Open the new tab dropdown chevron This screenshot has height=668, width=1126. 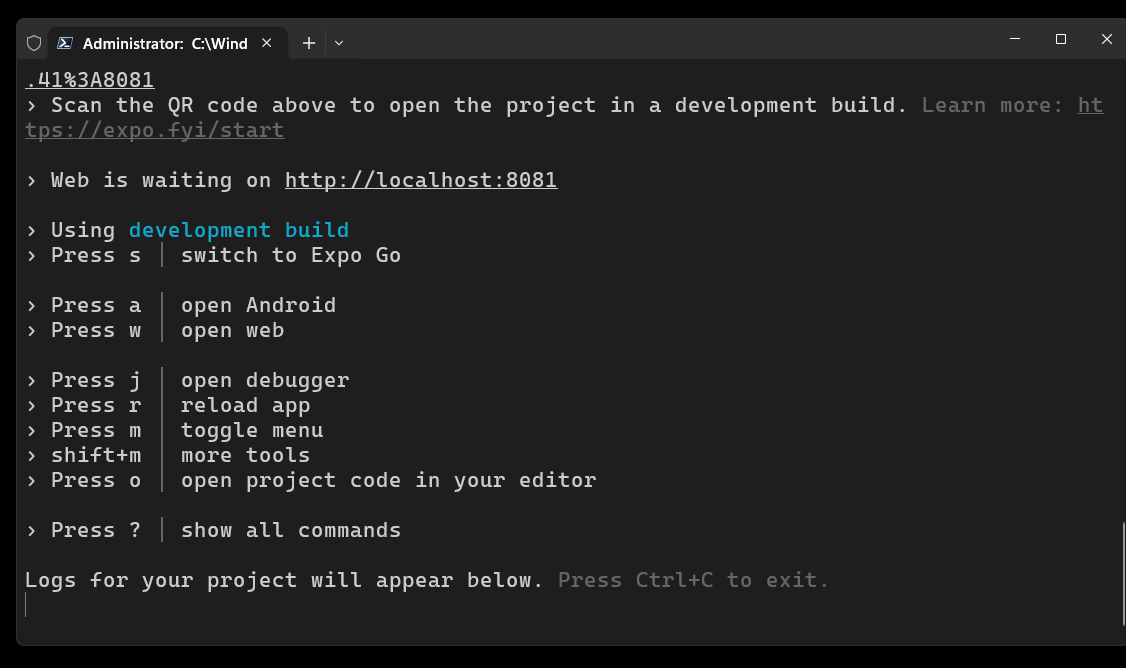[338, 43]
